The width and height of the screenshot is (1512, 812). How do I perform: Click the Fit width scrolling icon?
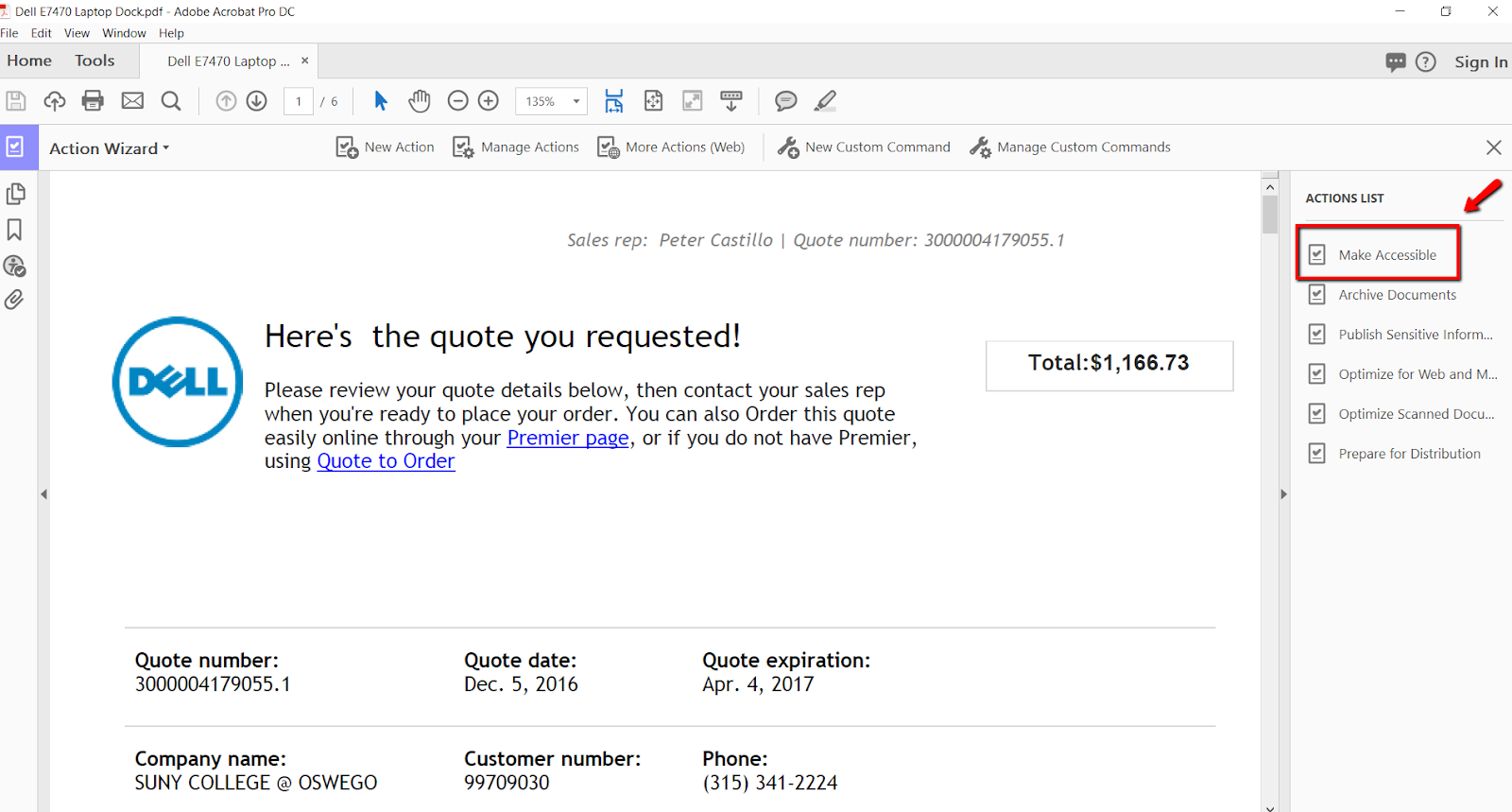614,101
